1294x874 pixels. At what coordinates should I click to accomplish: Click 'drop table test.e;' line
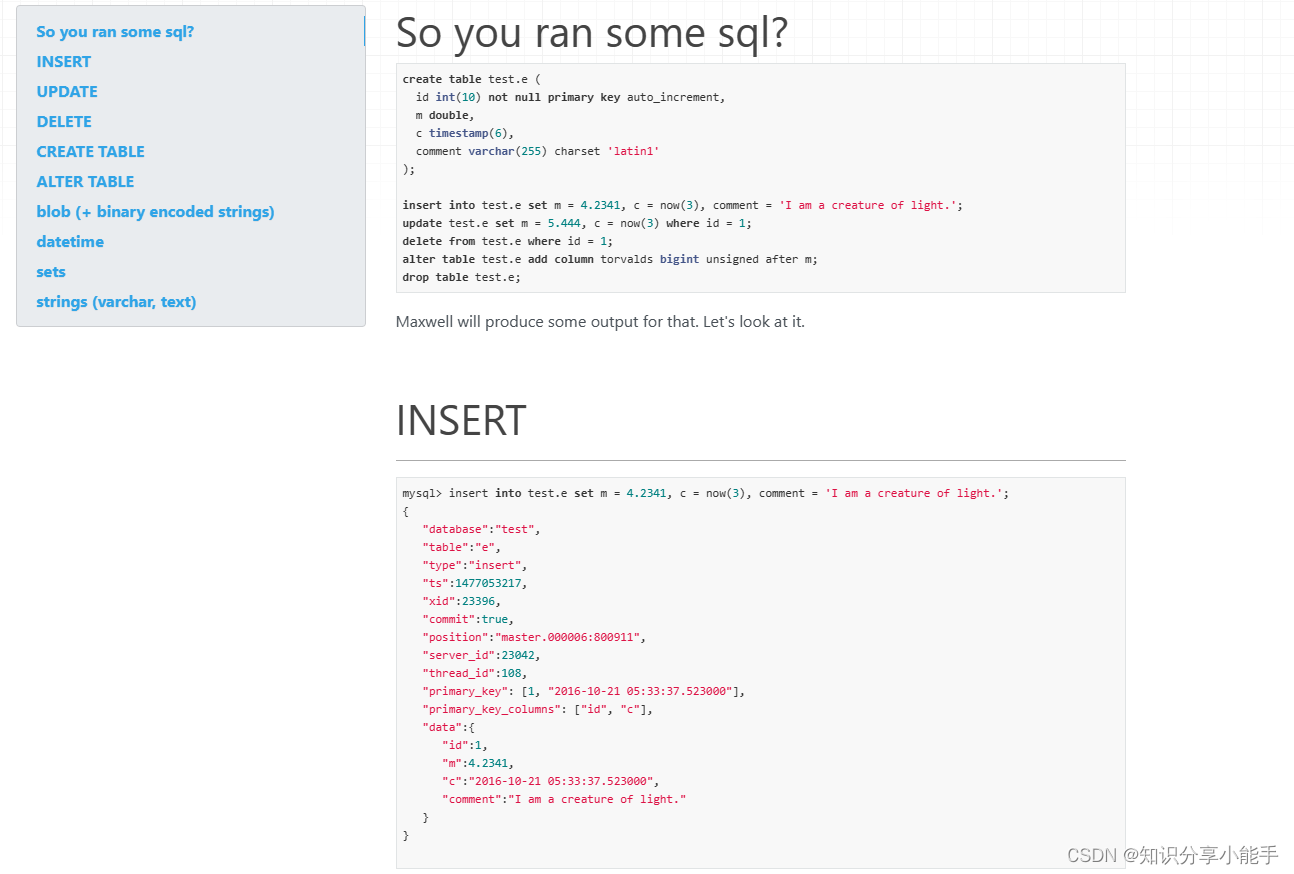pos(462,277)
